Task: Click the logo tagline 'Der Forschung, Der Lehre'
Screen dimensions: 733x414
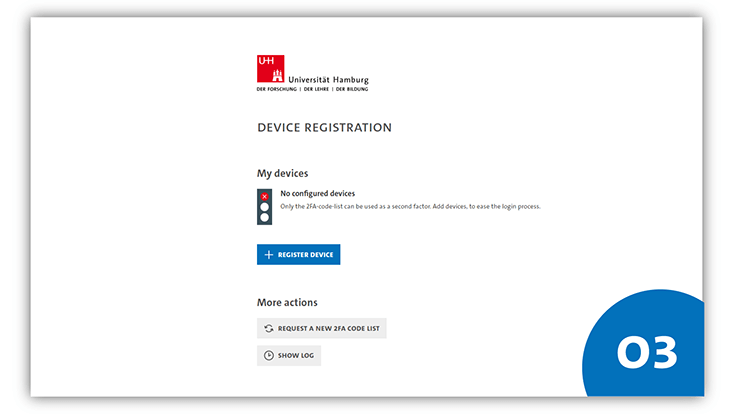Action: click(x=312, y=89)
